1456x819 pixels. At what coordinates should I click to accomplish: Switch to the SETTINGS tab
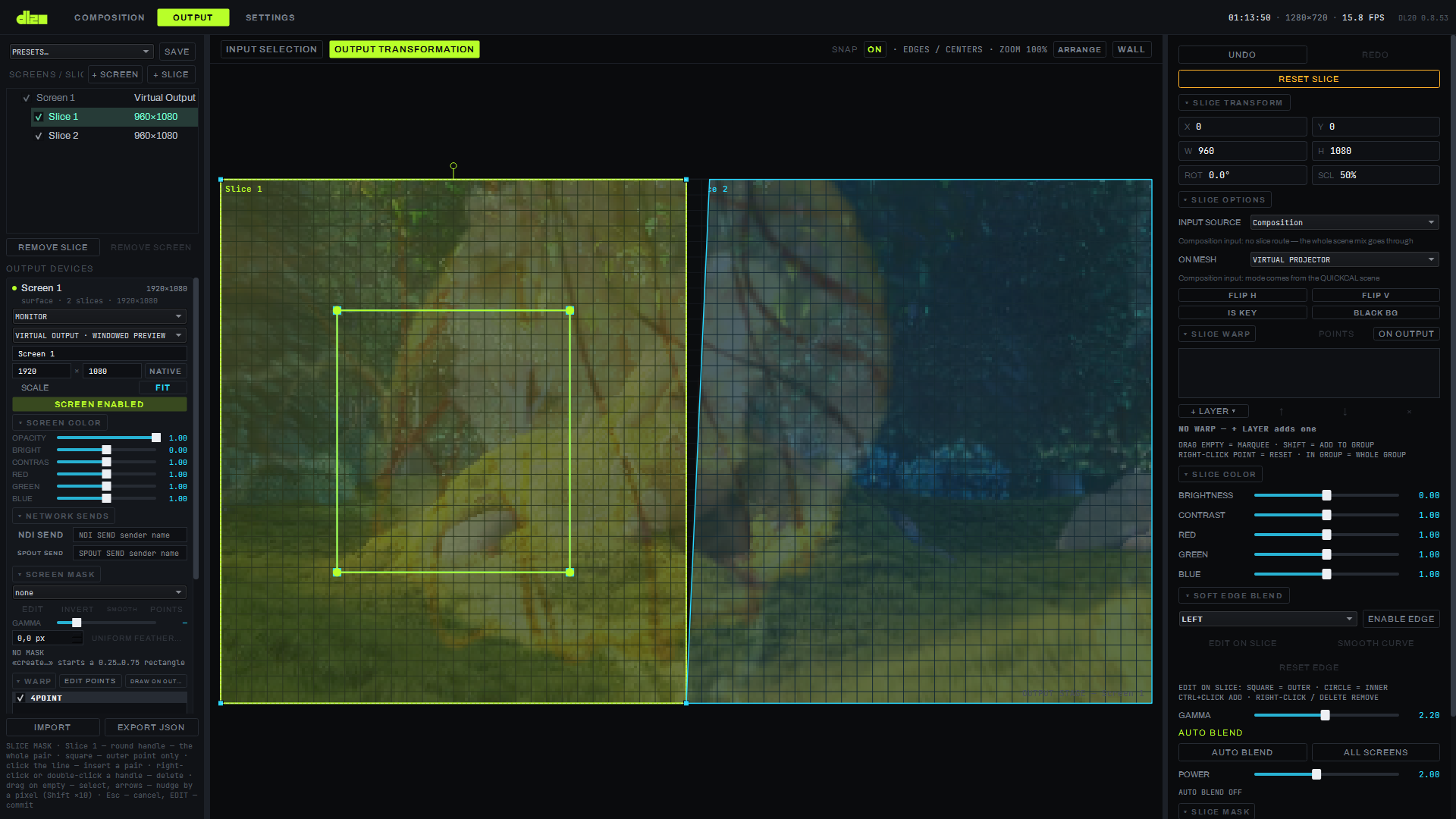(x=270, y=17)
